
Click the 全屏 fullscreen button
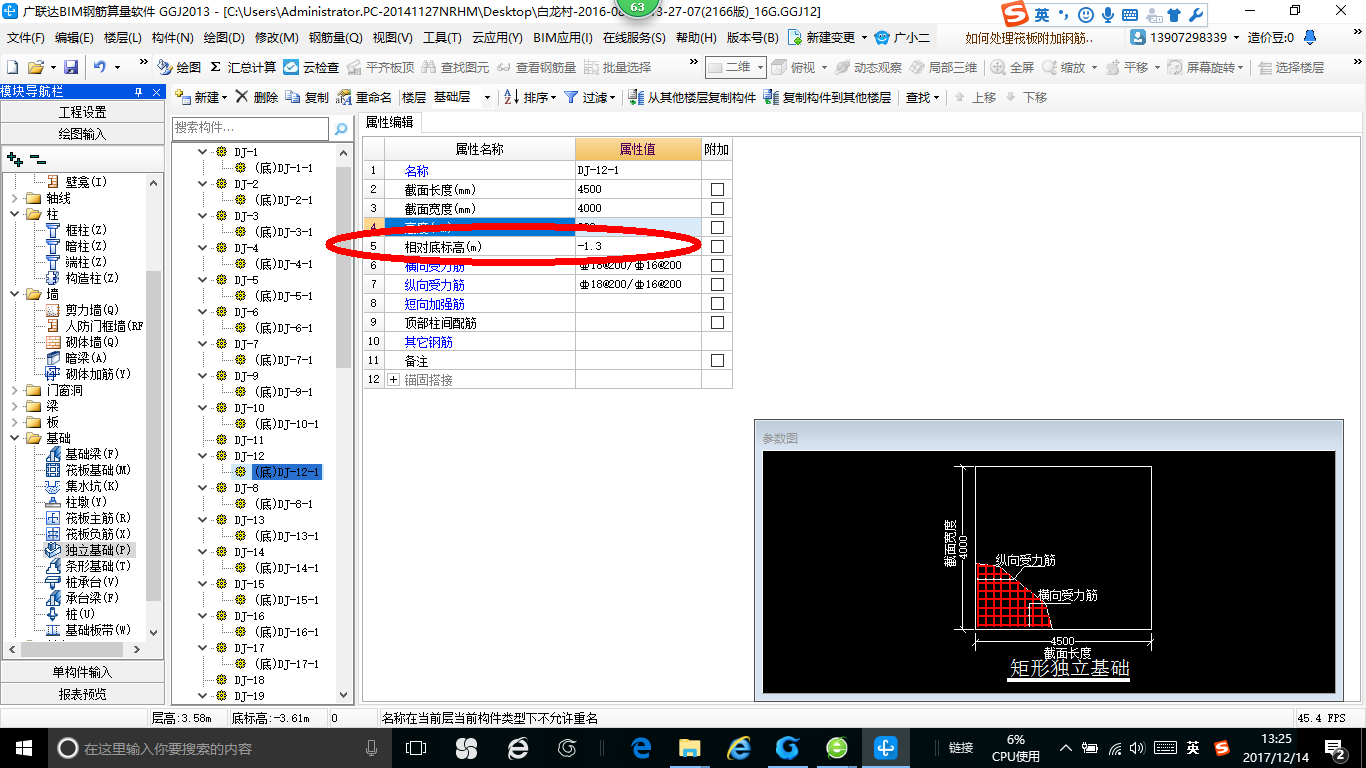[x=1012, y=67]
